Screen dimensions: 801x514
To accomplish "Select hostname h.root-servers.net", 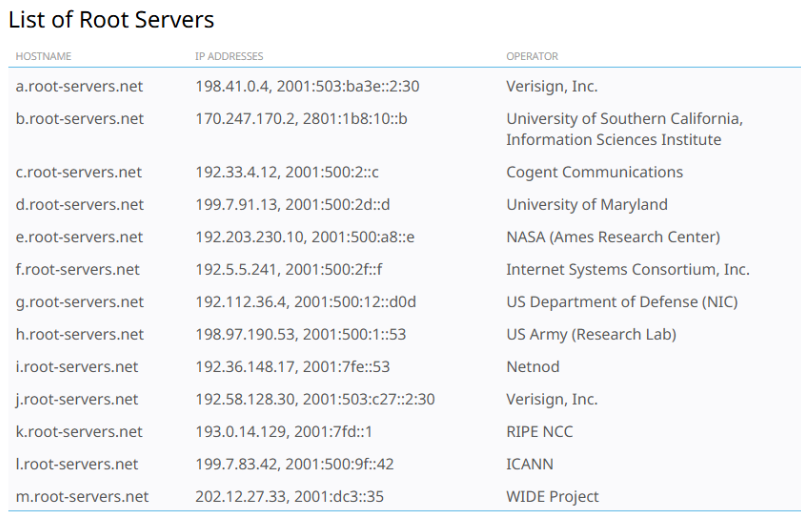I will (80, 334).
